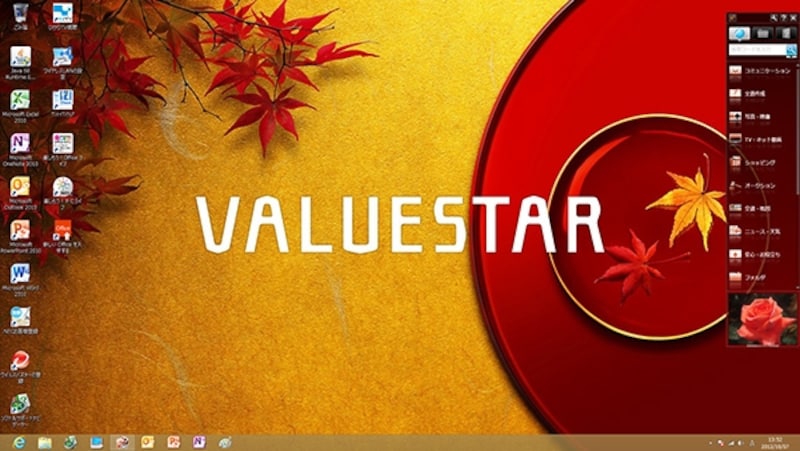Open Internet Explorer from the taskbar
800x451 pixels.
[x=18, y=442]
